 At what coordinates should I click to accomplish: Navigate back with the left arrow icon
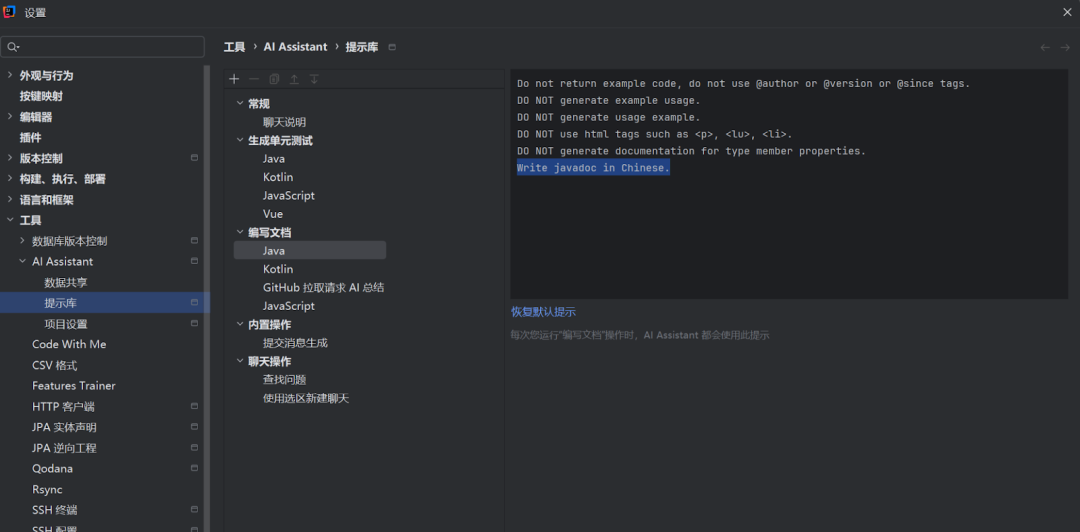1045,48
